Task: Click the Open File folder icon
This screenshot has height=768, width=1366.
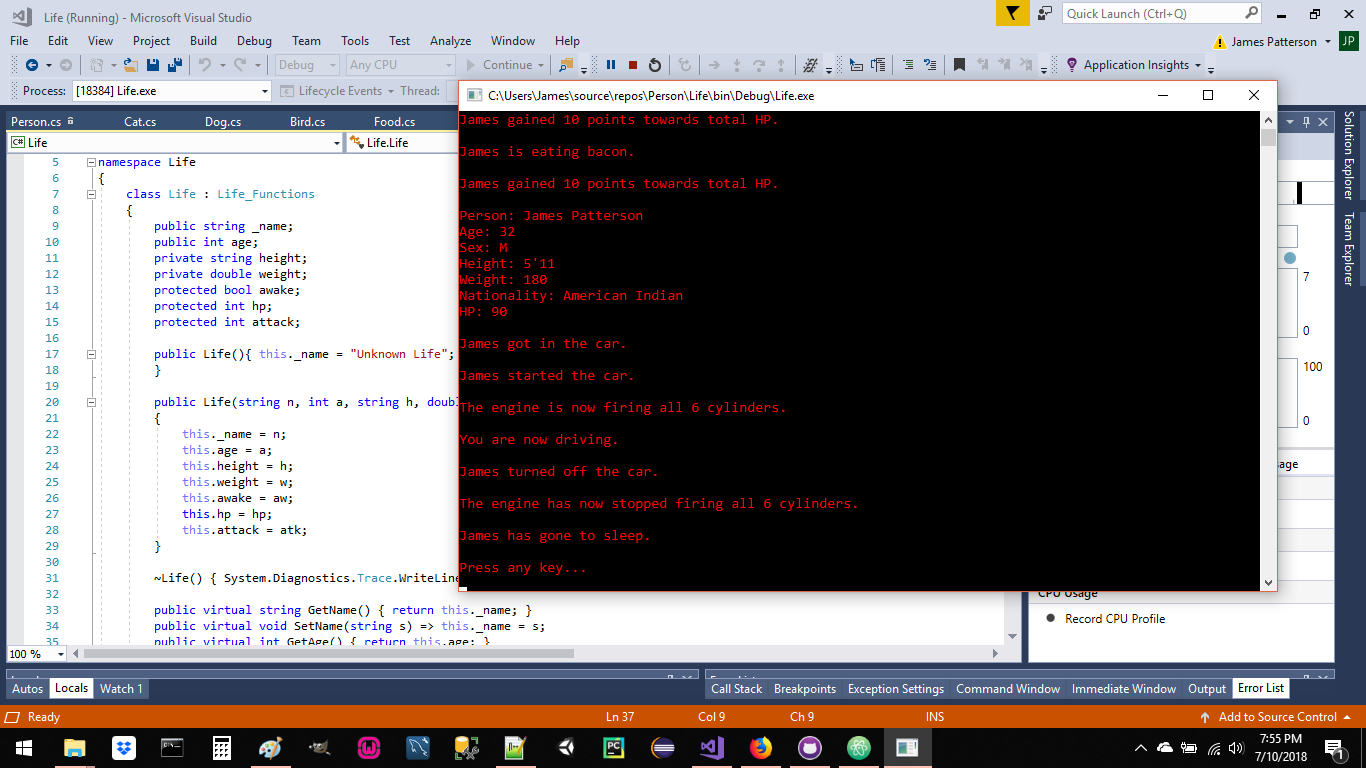Action: pos(131,65)
